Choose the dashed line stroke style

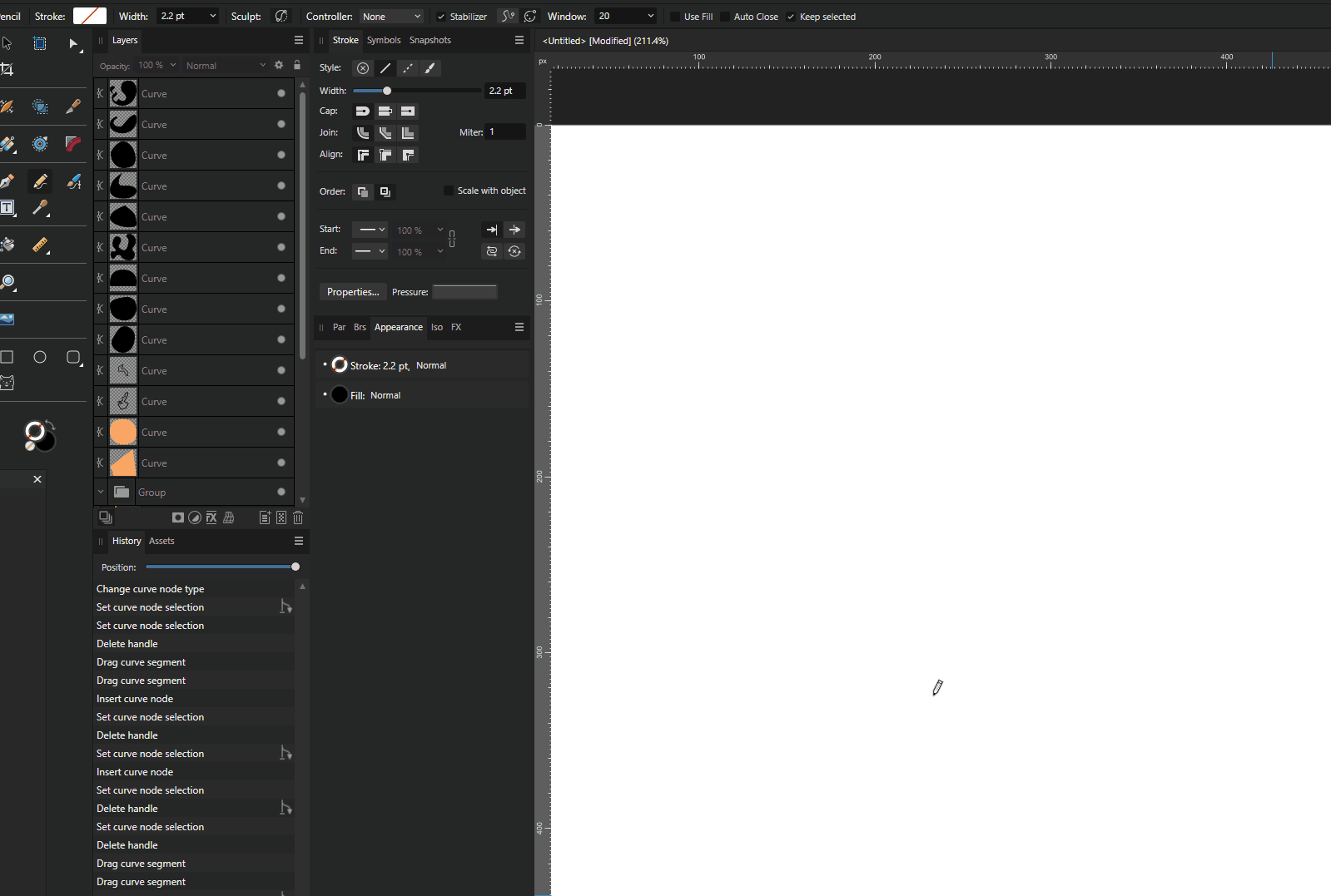click(408, 68)
